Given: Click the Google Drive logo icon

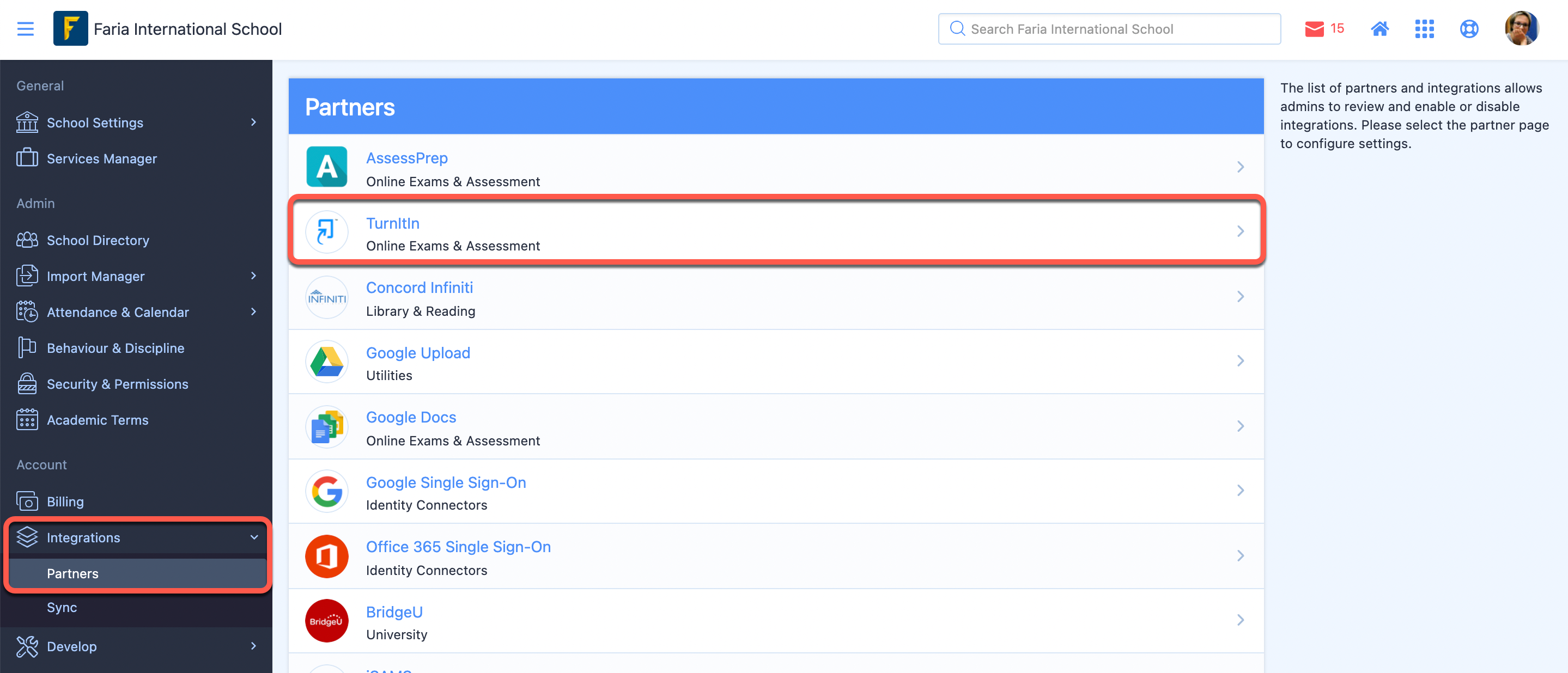Looking at the screenshot, I should pyautogui.click(x=326, y=362).
